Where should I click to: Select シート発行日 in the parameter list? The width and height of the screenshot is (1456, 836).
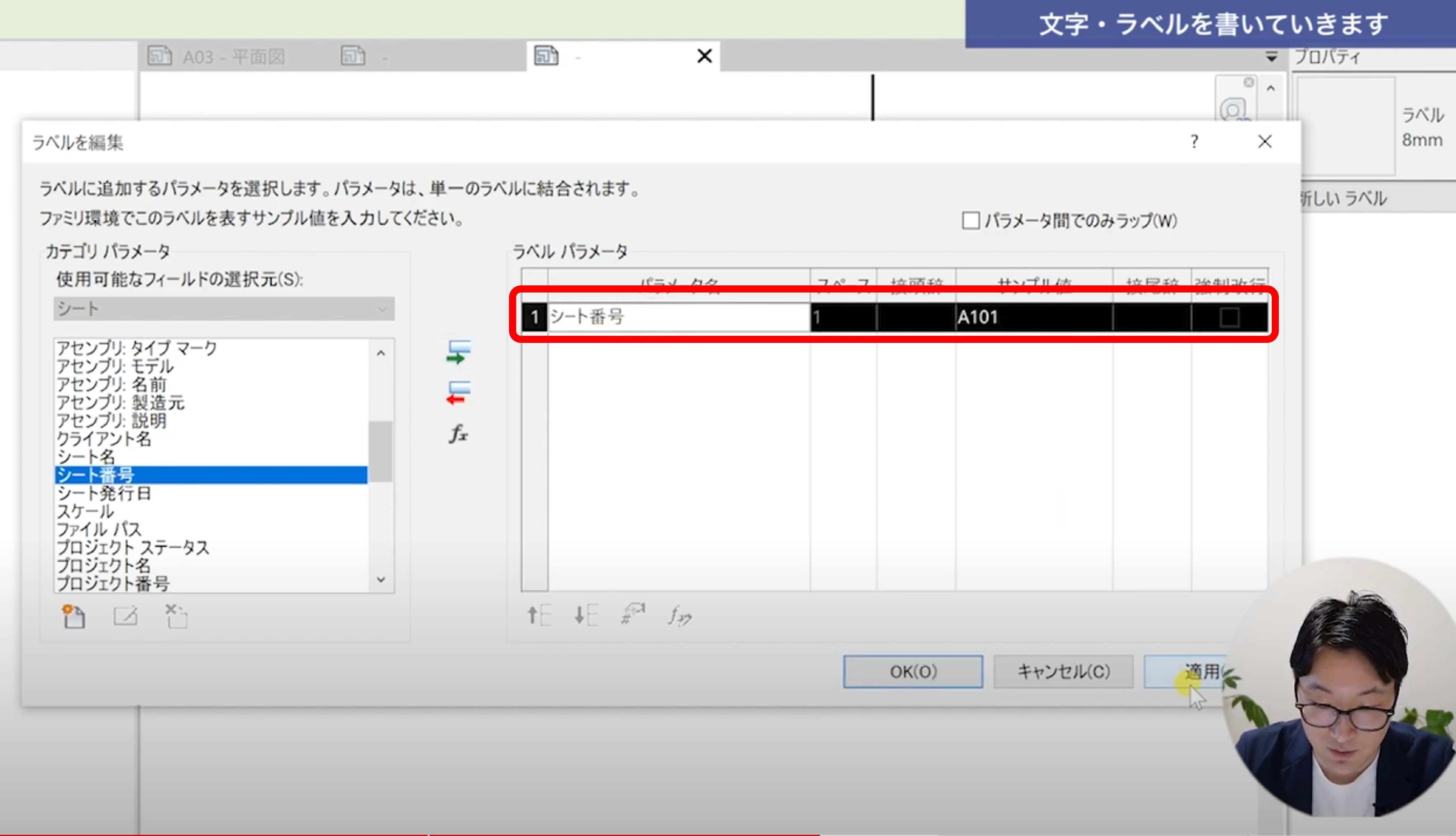point(104,493)
